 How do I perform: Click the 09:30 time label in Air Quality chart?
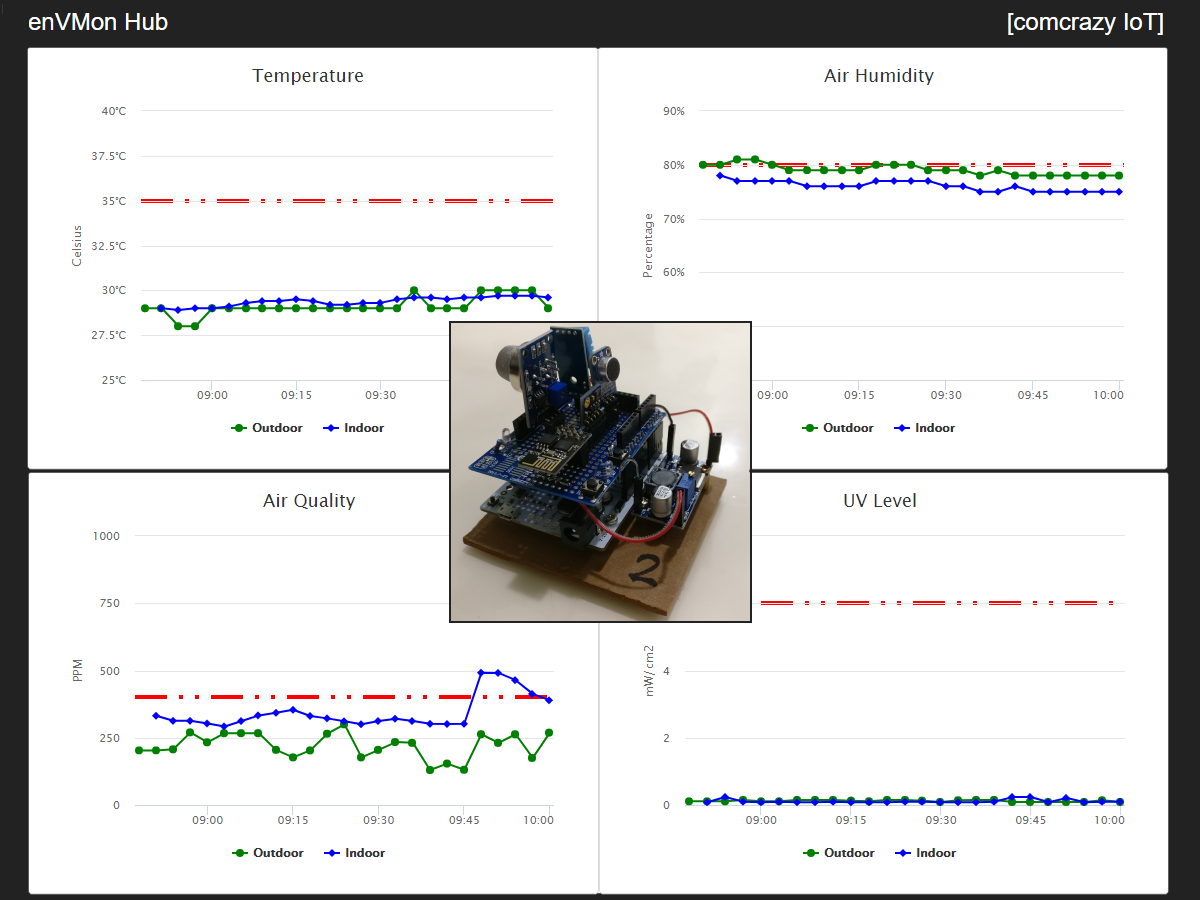[378, 820]
